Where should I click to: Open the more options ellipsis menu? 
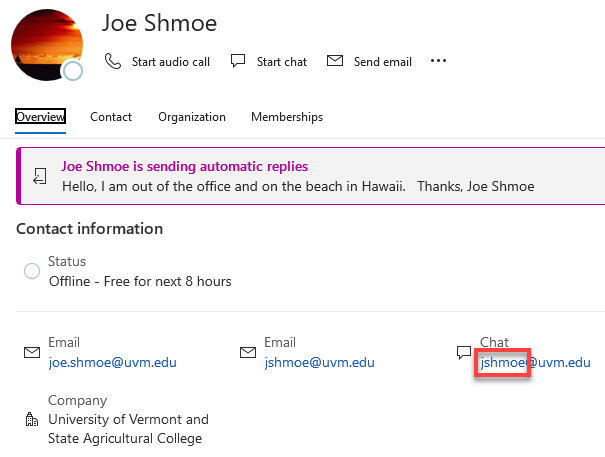pos(438,61)
